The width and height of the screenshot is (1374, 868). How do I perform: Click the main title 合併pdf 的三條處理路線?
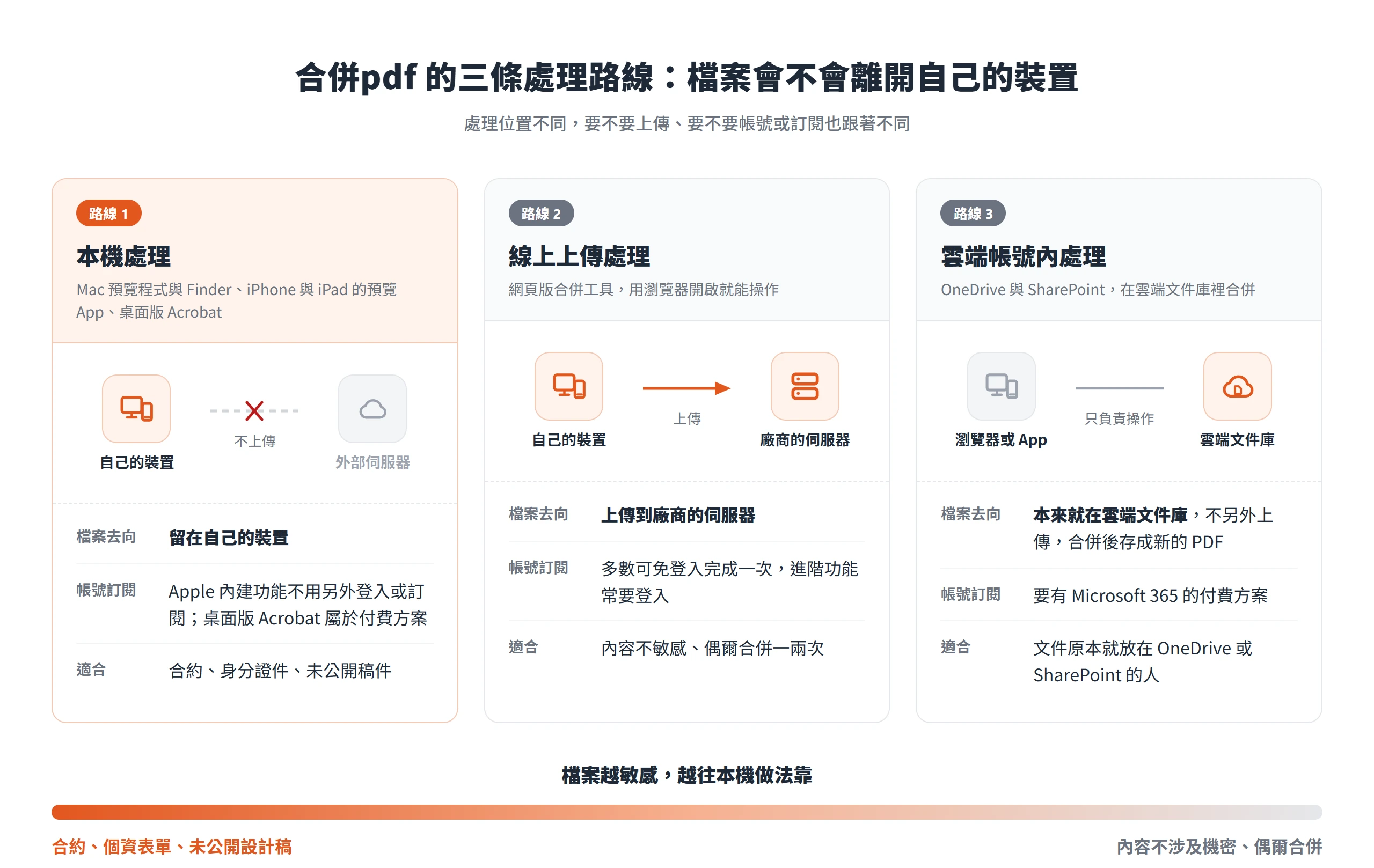[475, 77]
